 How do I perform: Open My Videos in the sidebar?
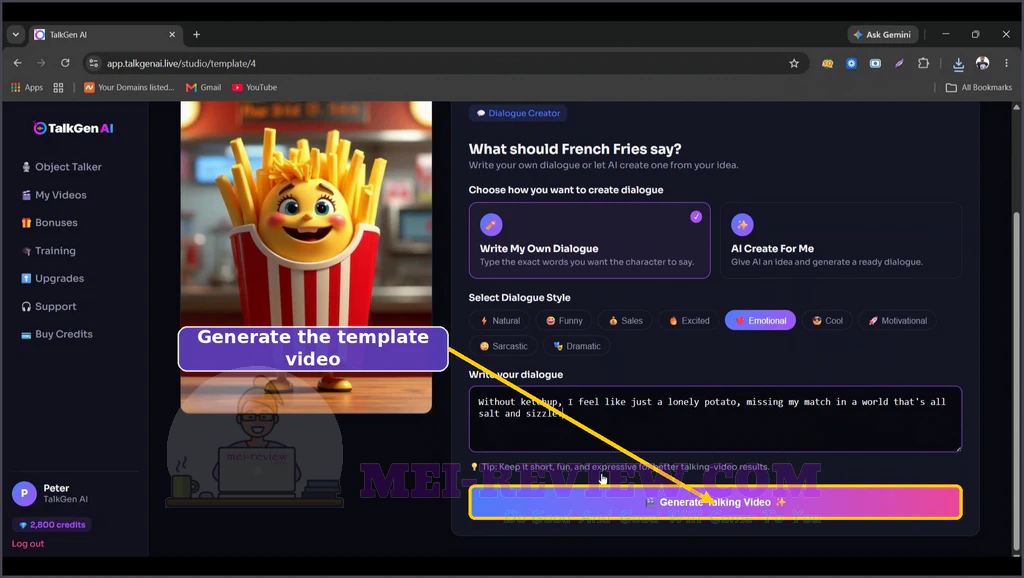tap(54, 195)
